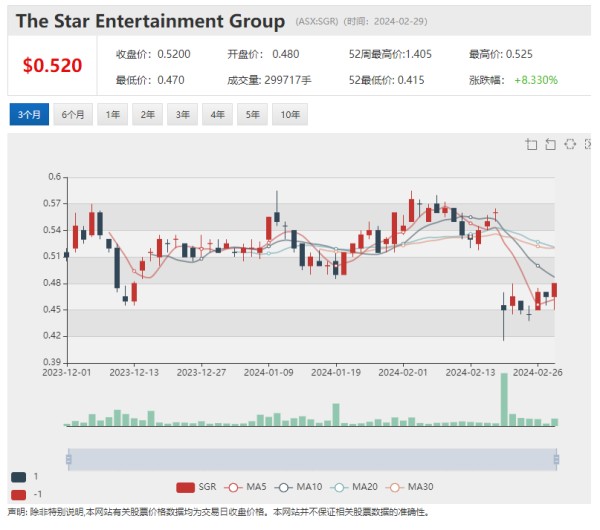Click the 2024-02-26 x-axis date label
Viewport: 600px width, 530px height.
[538, 372]
